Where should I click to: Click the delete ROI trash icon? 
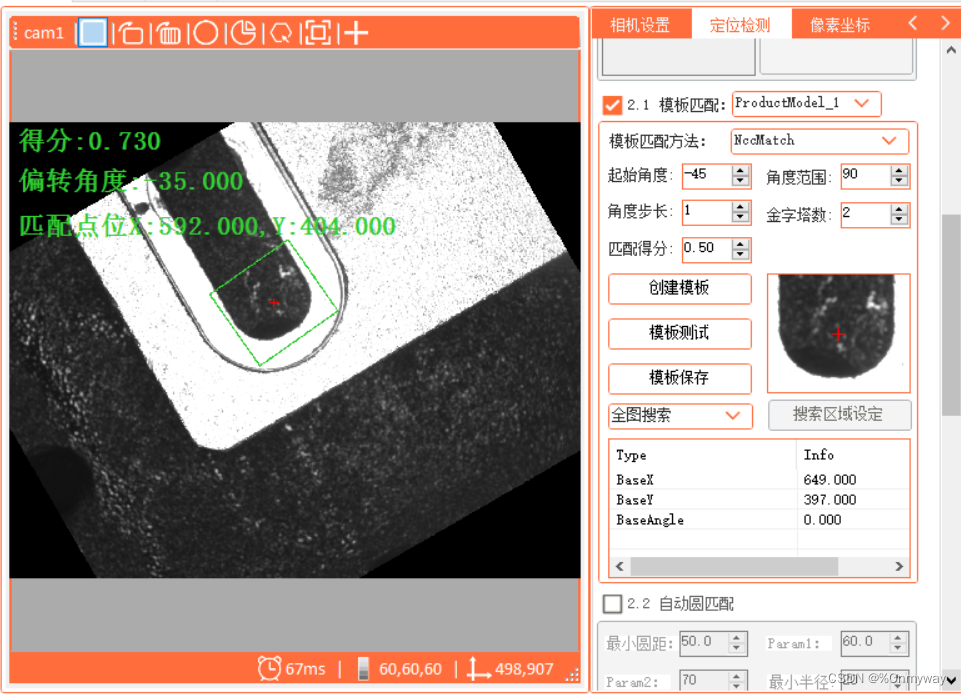168,32
